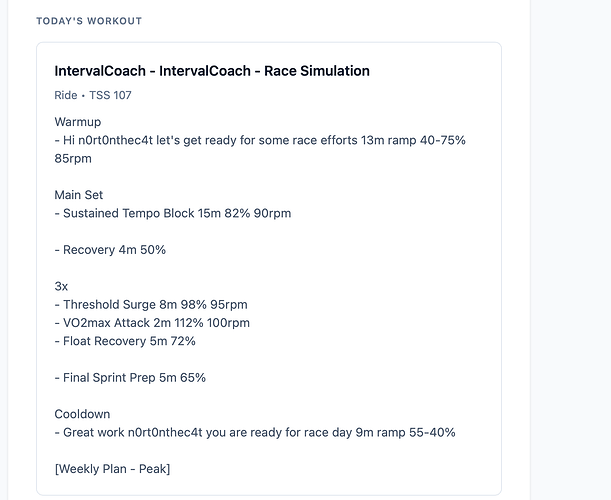Select the Cooldown section heading
The height and width of the screenshot is (500, 611).
[82, 414]
